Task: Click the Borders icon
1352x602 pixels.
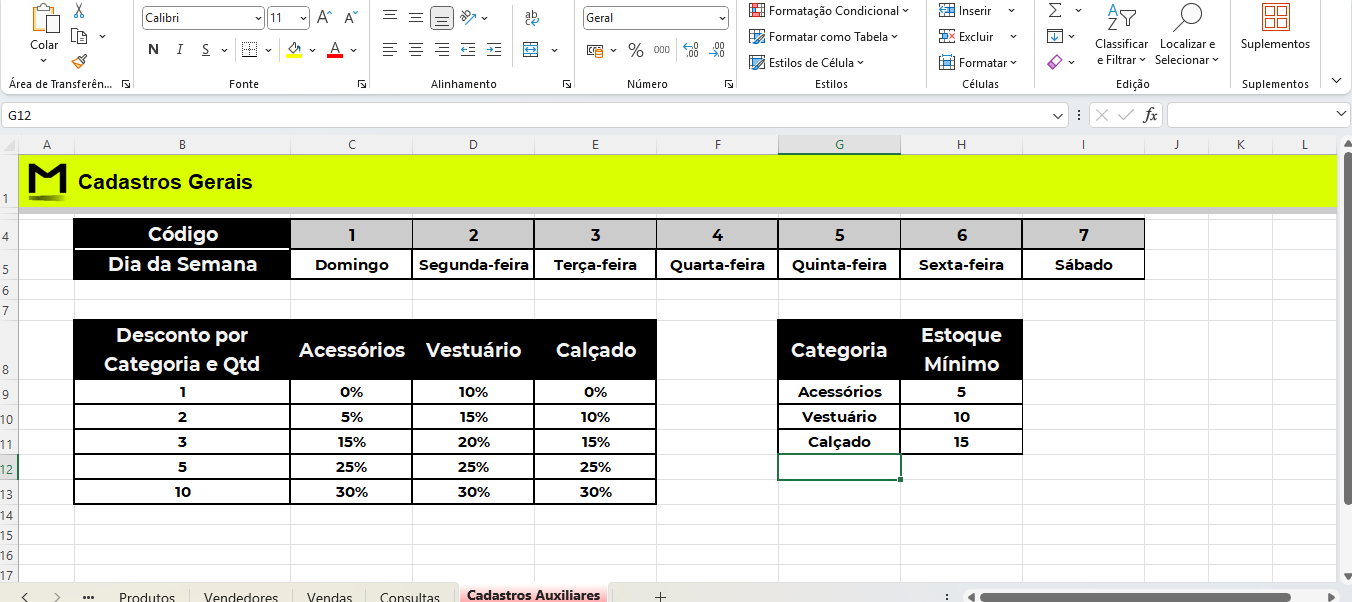Action: 249,49
